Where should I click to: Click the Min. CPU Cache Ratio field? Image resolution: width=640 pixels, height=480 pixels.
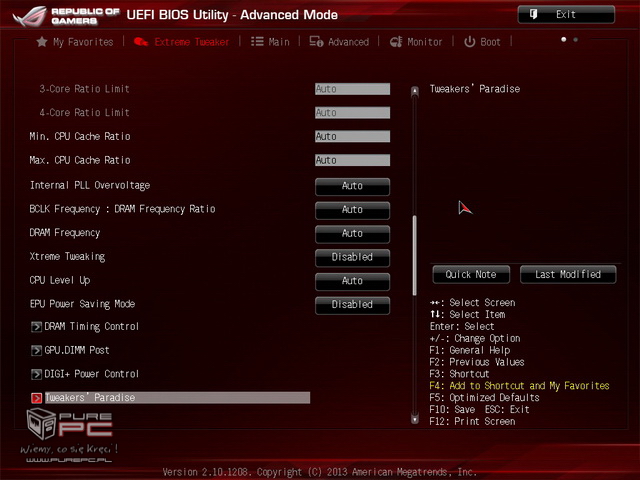coord(352,136)
